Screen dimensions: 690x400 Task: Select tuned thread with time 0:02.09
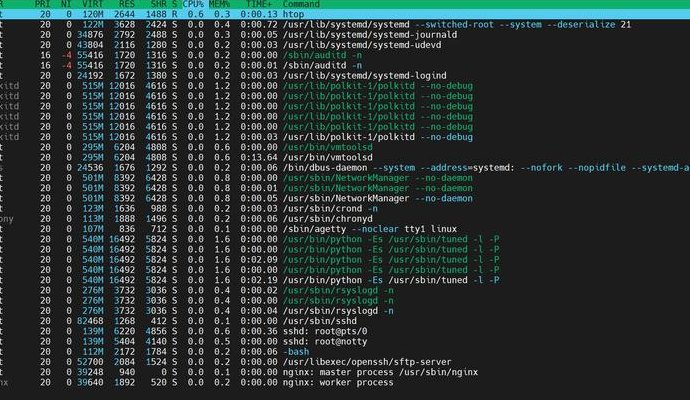pos(345,260)
